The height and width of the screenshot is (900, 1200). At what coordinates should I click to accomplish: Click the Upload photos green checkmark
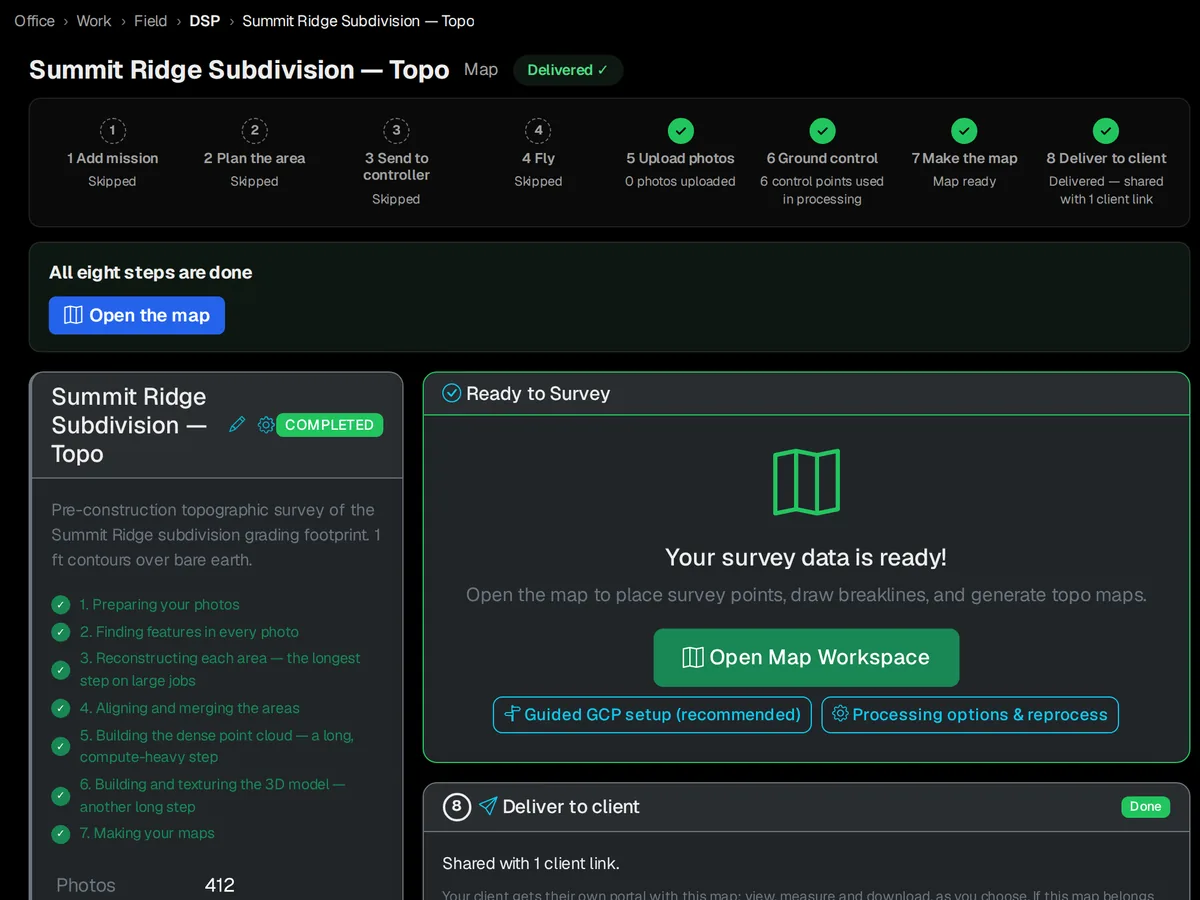(x=680, y=130)
